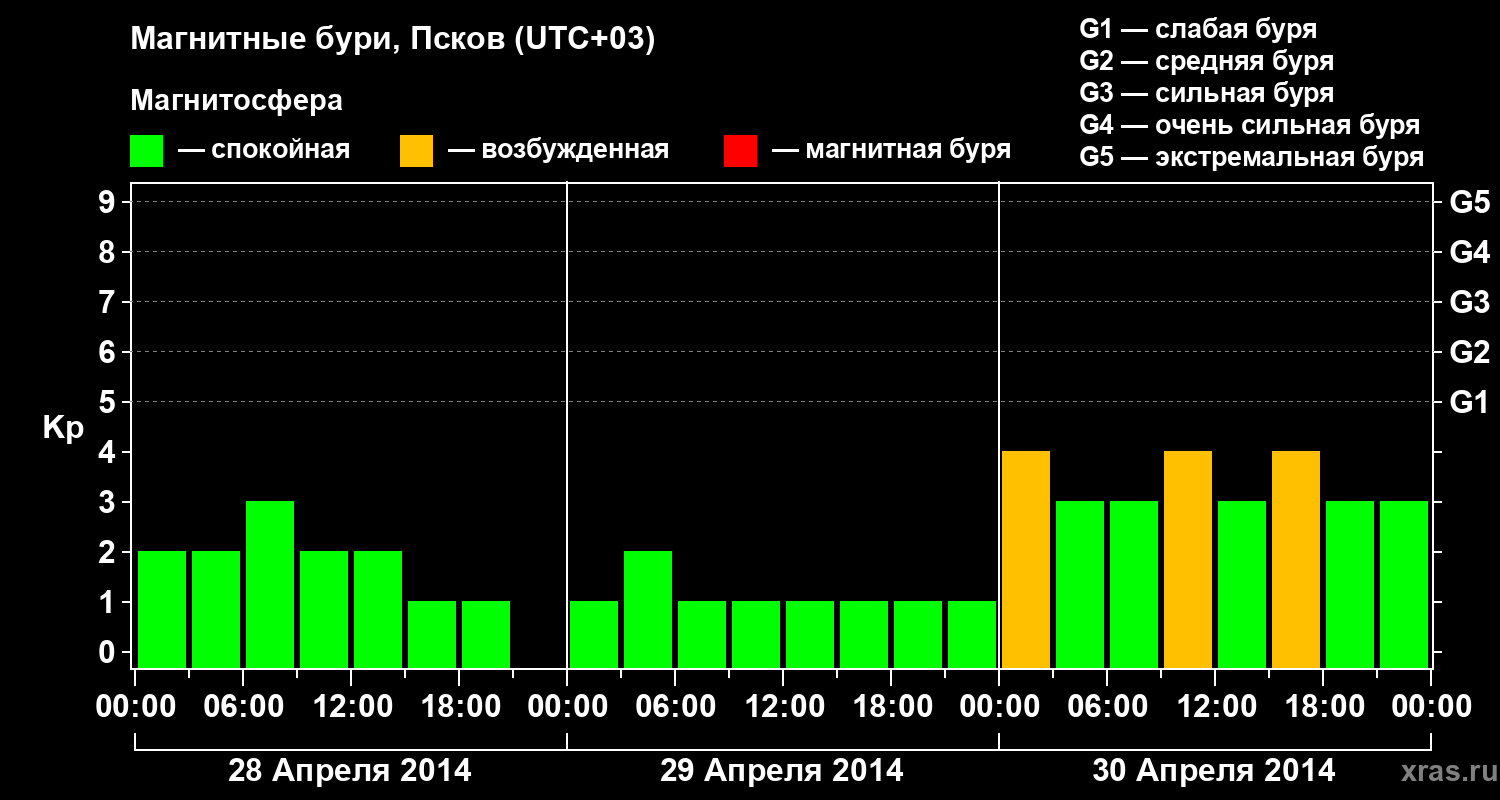Click the green bar after 12:00 on 30 April
Image resolution: width=1500 pixels, height=800 pixels.
click(x=1242, y=584)
